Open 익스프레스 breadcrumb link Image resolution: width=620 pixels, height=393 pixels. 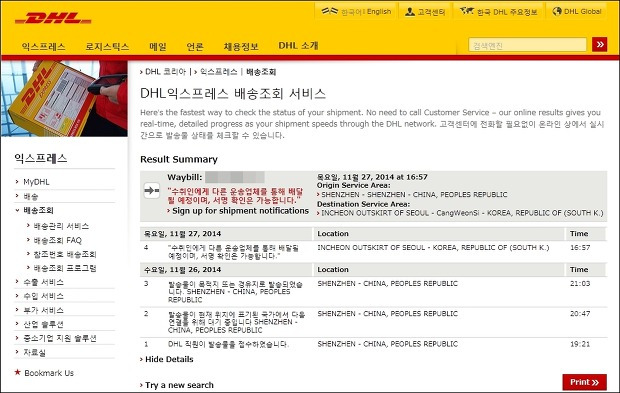[x=218, y=72]
